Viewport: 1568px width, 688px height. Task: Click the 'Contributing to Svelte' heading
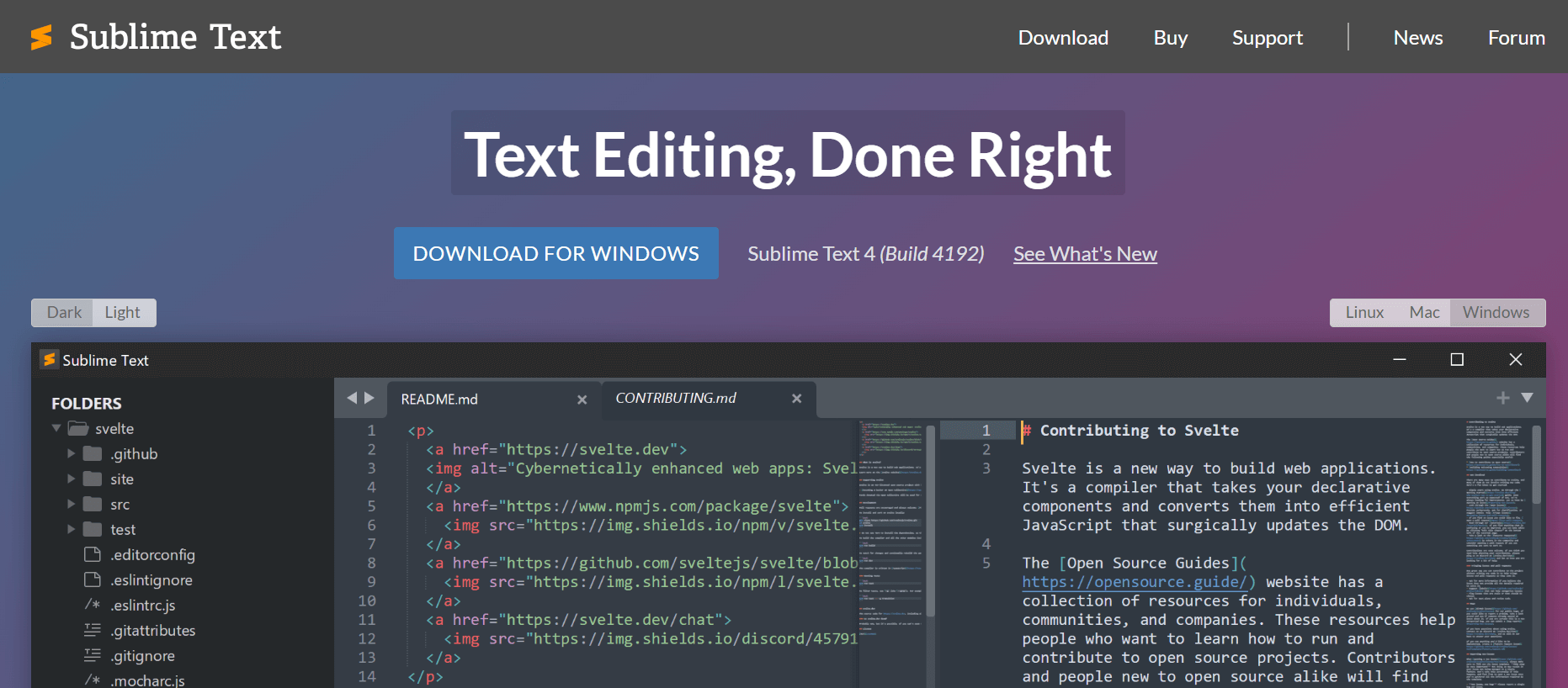click(x=1139, y=431)
